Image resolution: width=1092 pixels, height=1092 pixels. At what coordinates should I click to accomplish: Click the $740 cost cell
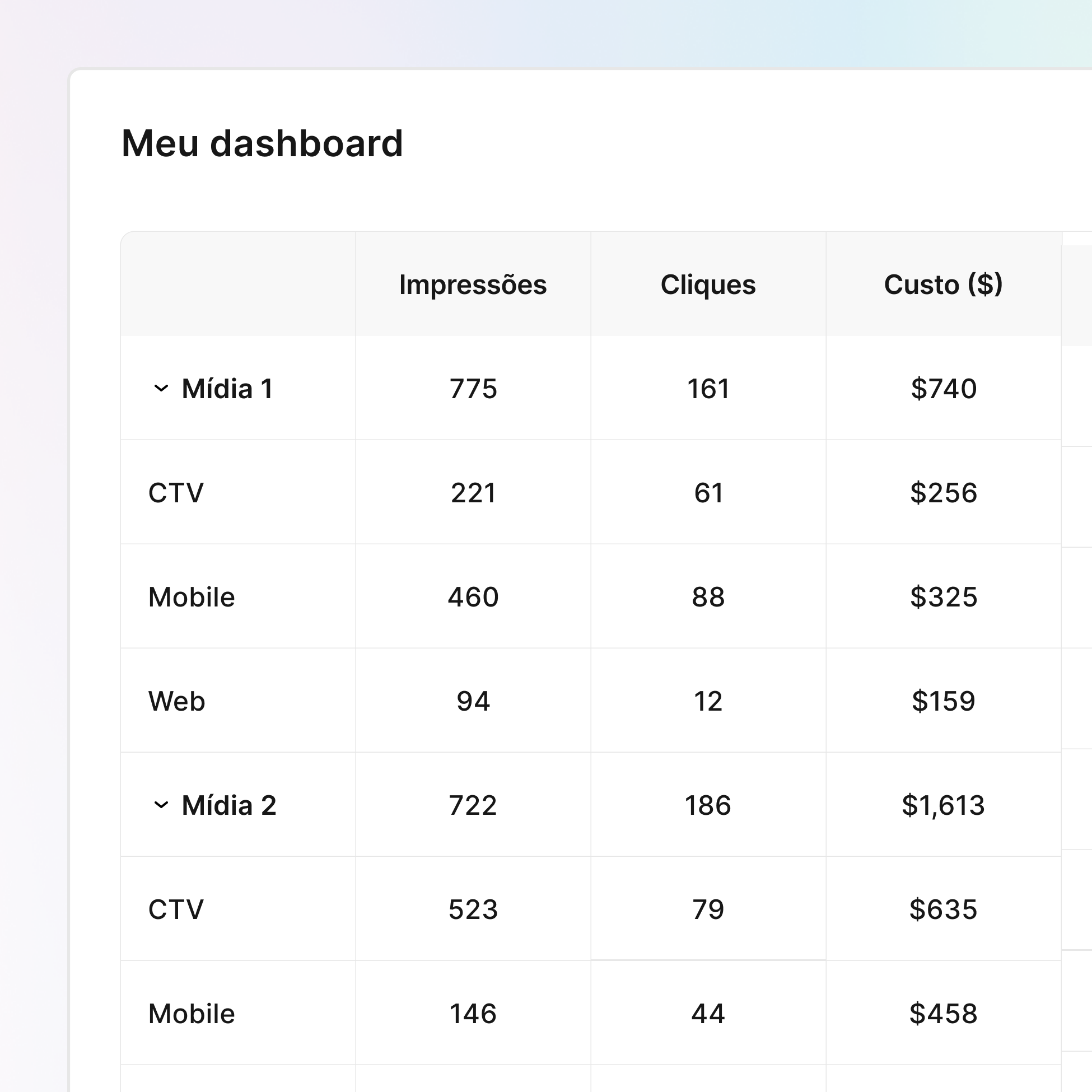944,389
